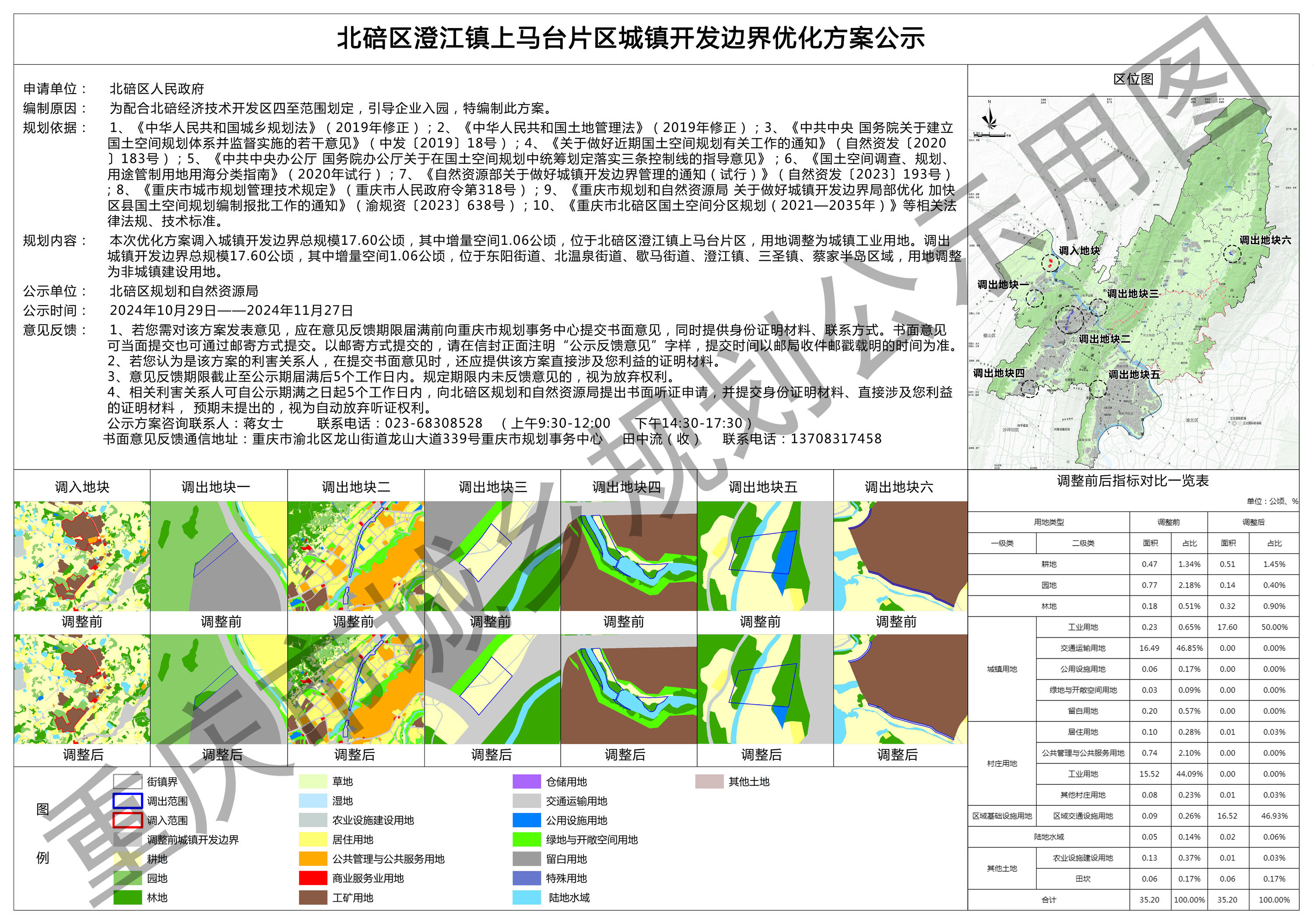Pick the 草地 legend swatch

pos(313,782)
